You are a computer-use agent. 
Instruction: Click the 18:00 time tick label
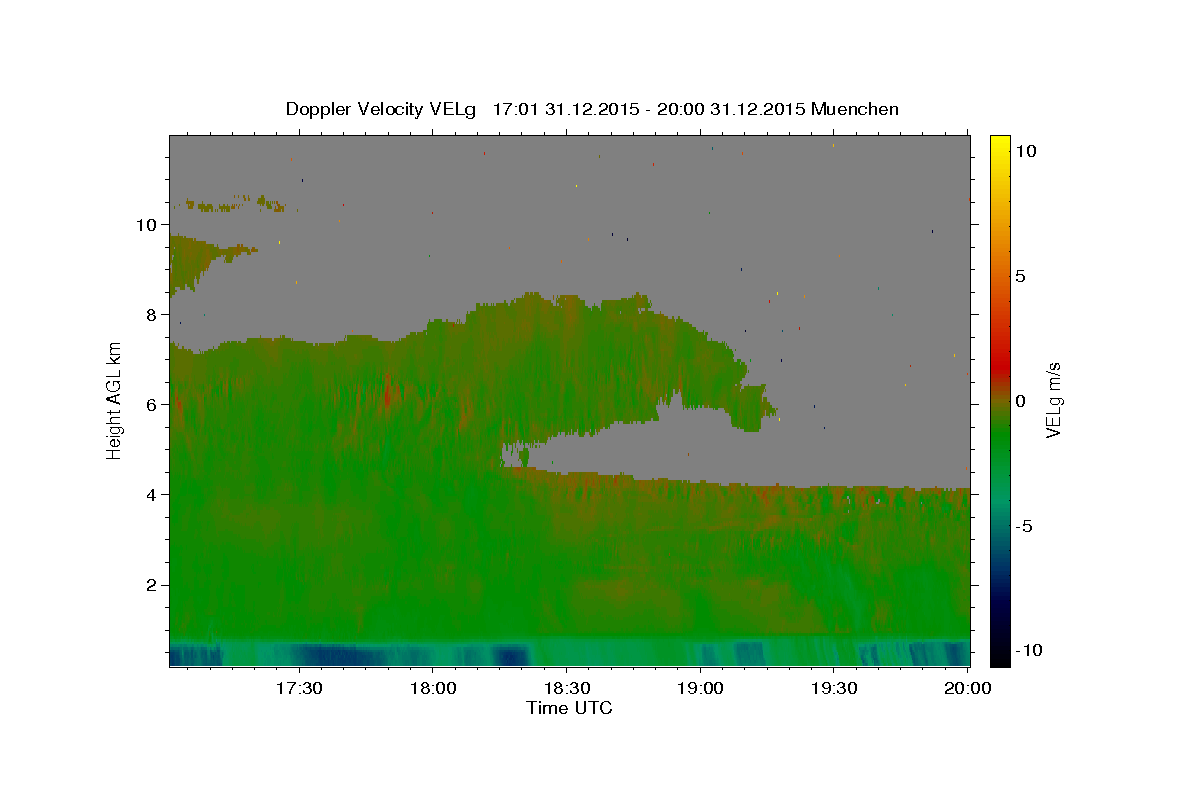pos(433,688)
